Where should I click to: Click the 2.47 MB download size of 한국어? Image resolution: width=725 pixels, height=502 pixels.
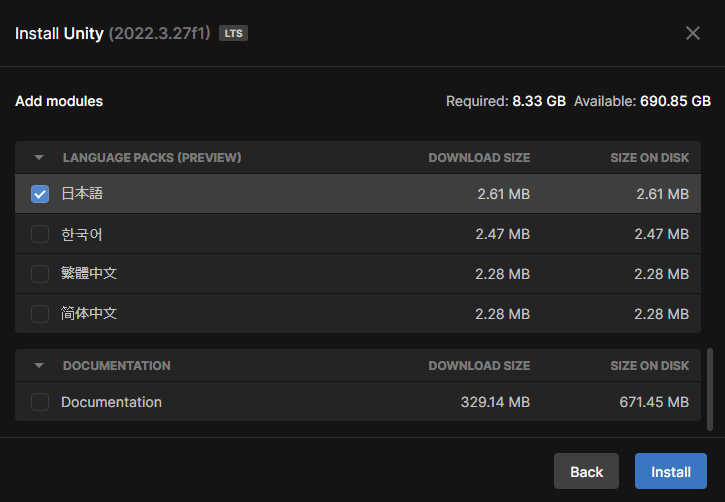point(503,234)
